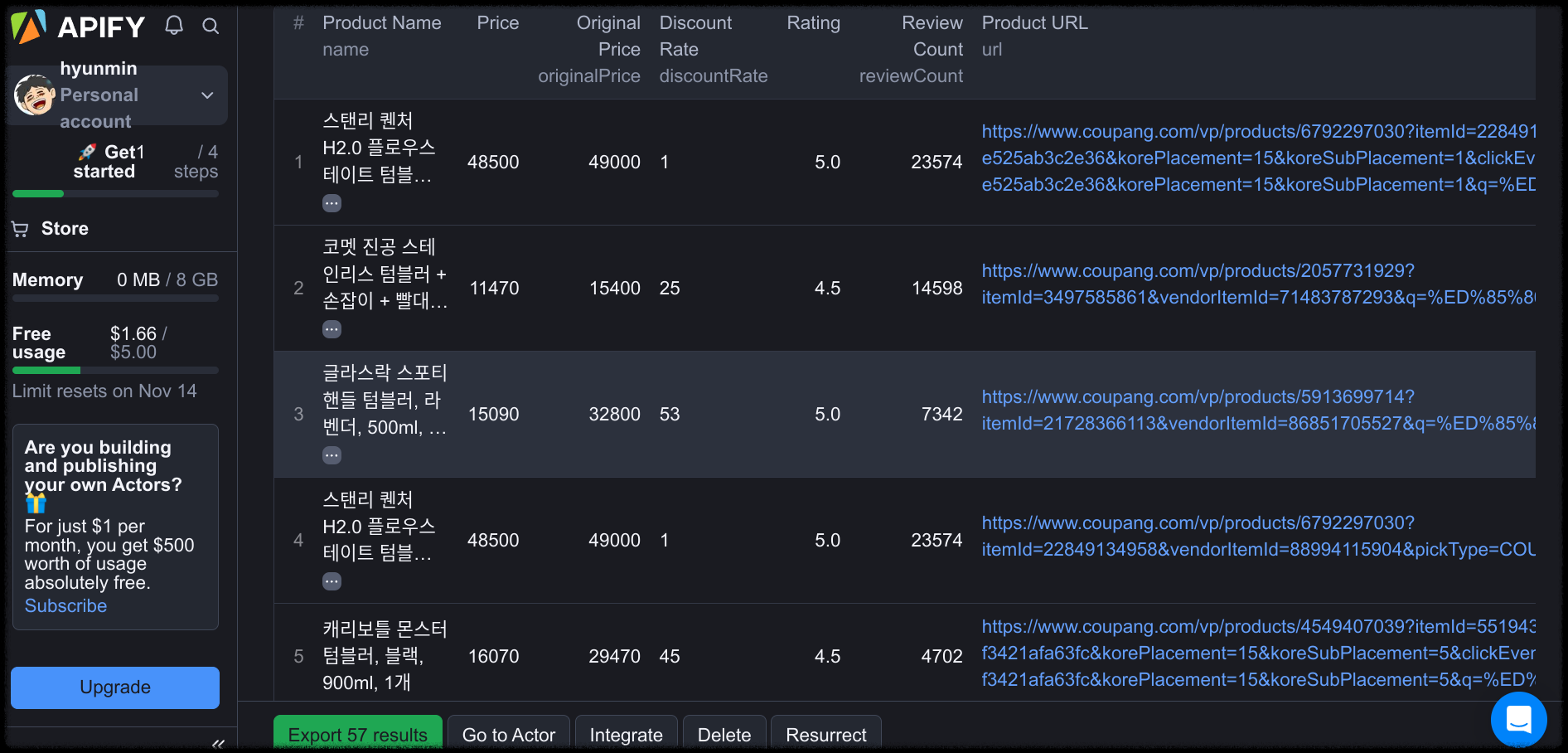Click the Product Name column header
The height and width of the screenshot is (753, 1568).
[381, 23]
